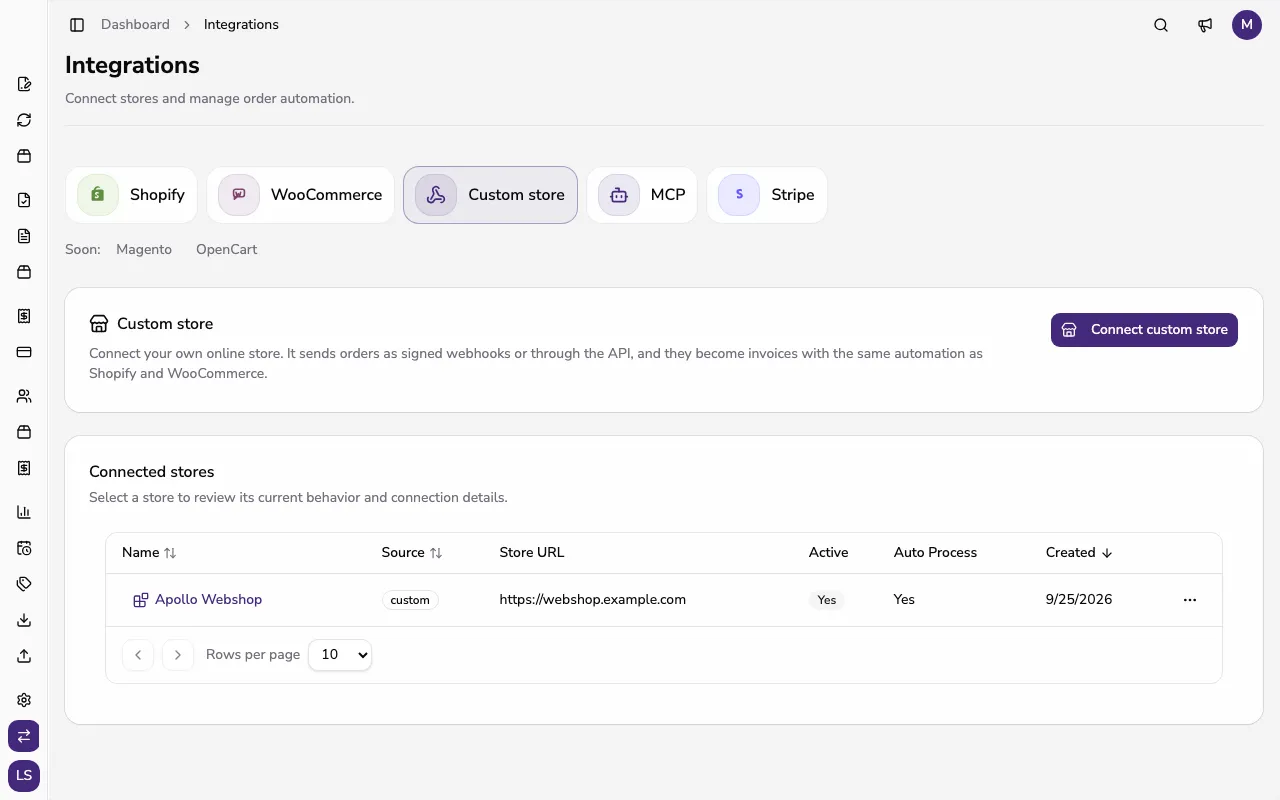
Task: Click the Magento coming-soon label
Action: [x=144, y=250]
